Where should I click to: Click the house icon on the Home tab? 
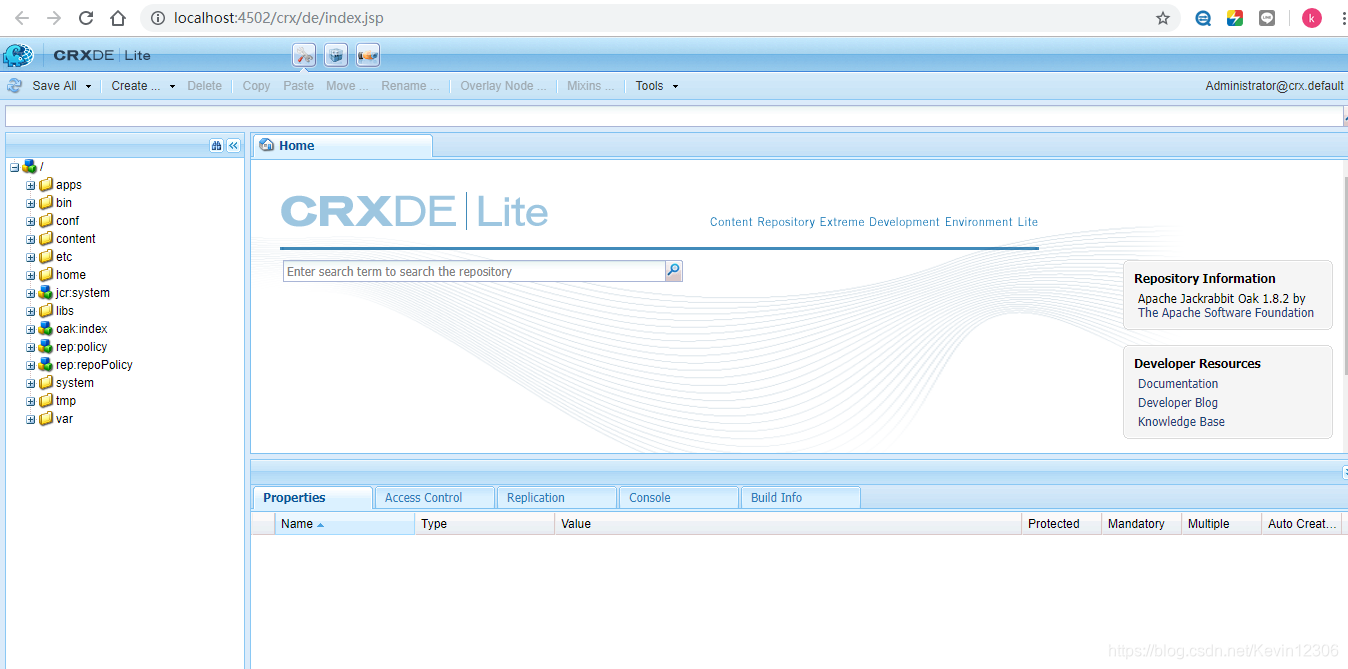coord(267,146)
